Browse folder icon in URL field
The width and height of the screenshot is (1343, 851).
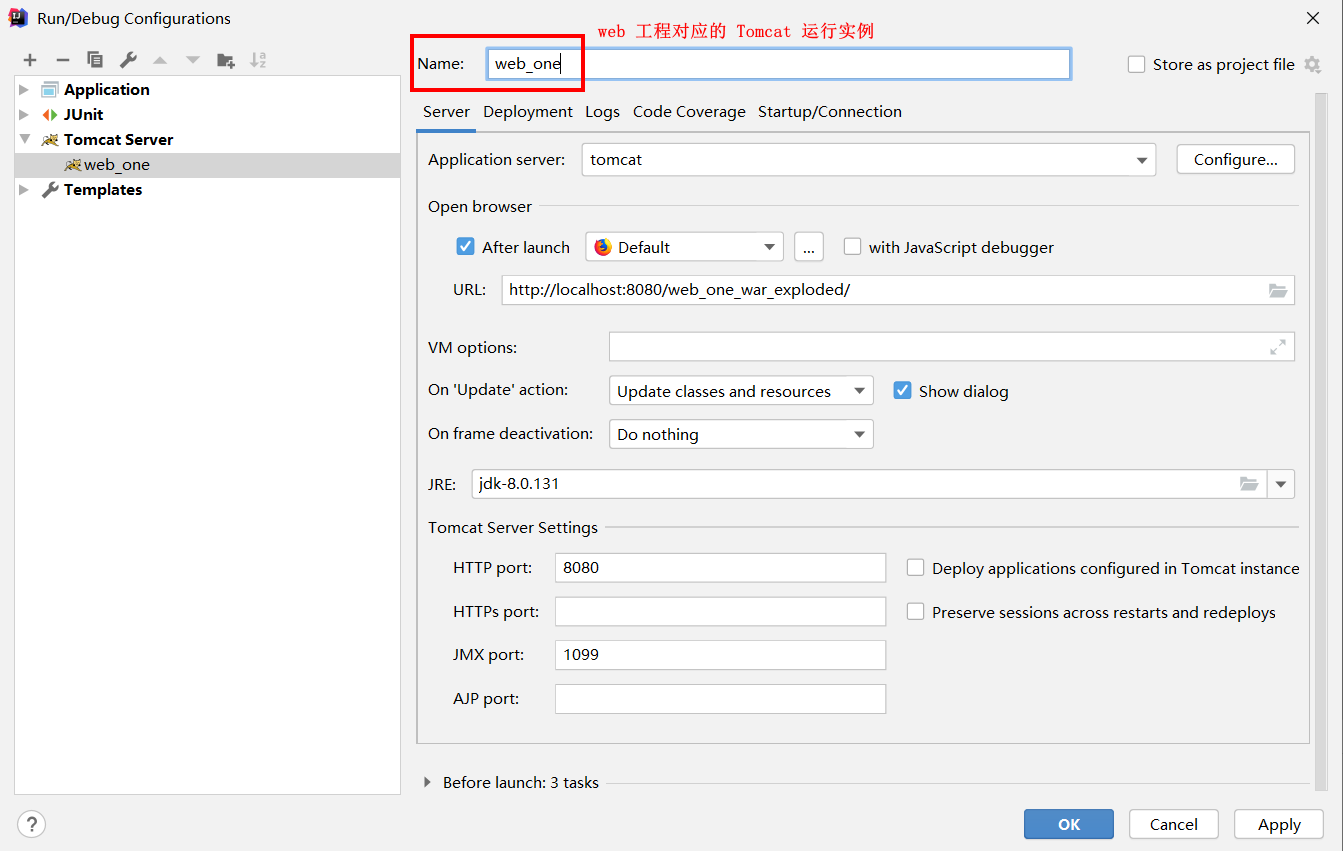(x=1278, y=290)
